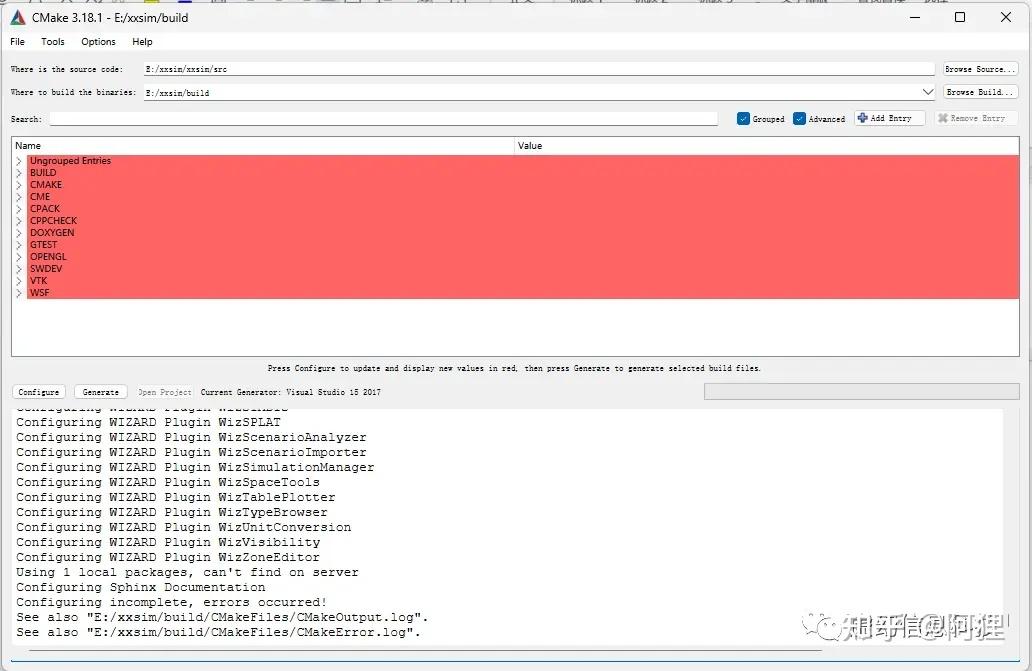The image size is (1032, 671).
Task: Click the source code path field
Action: tap(539, 69)
